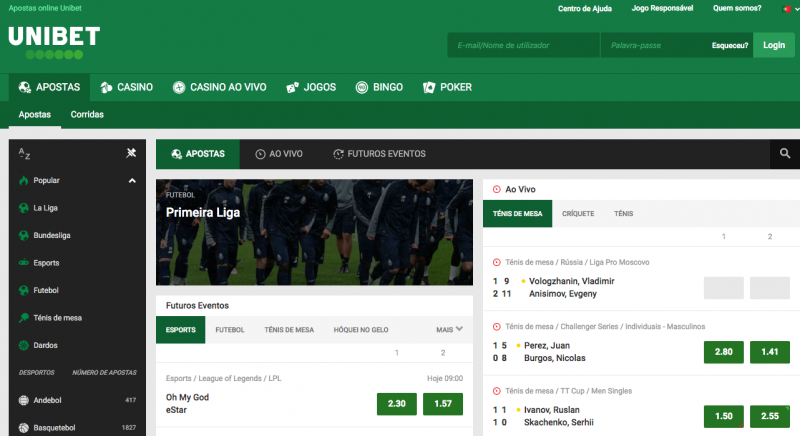Bet on Oh My God at 2.30
The width and height of the screenshot is (800, 436).
click(x=397, y=404)
